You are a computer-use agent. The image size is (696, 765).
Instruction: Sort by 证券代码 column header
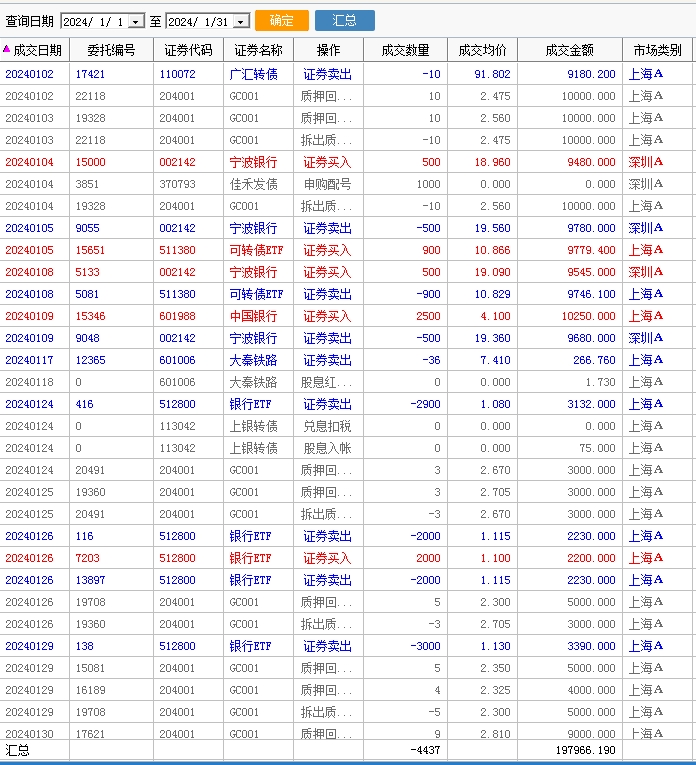tap(188, 50)
